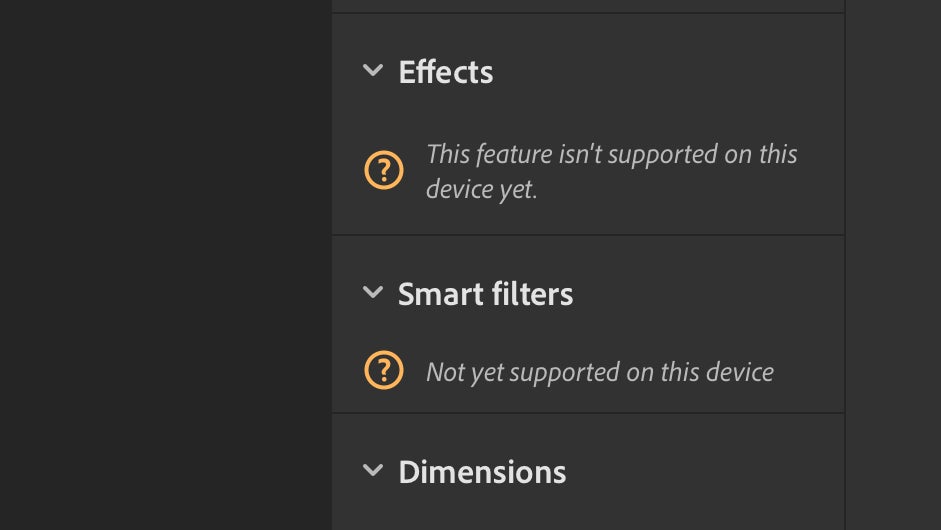Click the question mark icon in Smart filters
The height and width of the screenshot is (530, 941).
pyautogui.click(x=383, y=371)
